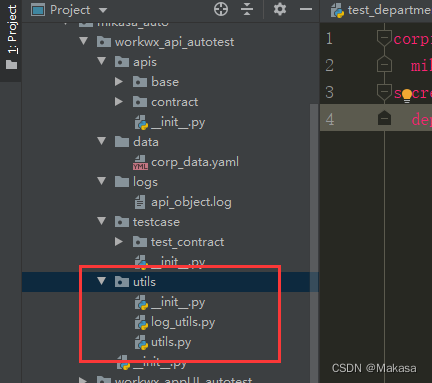Click the Python icon of log_utils.py
Screen dimensions: 432x383
pos(141,323)
